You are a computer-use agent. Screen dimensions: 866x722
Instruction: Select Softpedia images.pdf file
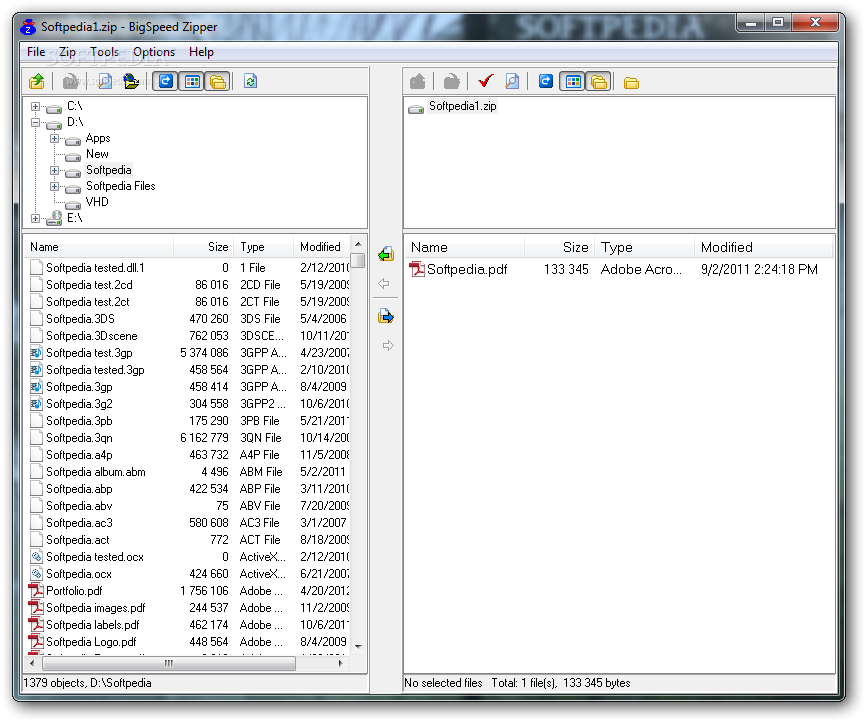click(96, 608)
